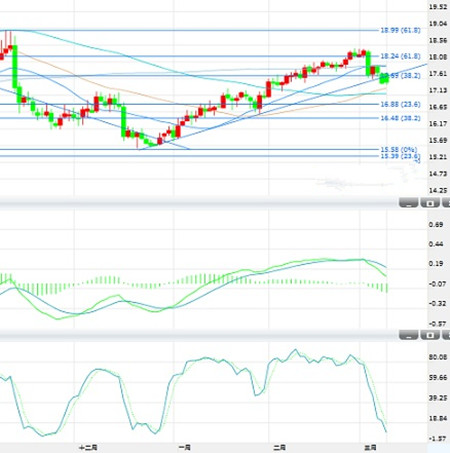The width and height of the screenshot is (450, 453).
Task: Minimize the MACD indicator panel
Action: coord(408,203)
